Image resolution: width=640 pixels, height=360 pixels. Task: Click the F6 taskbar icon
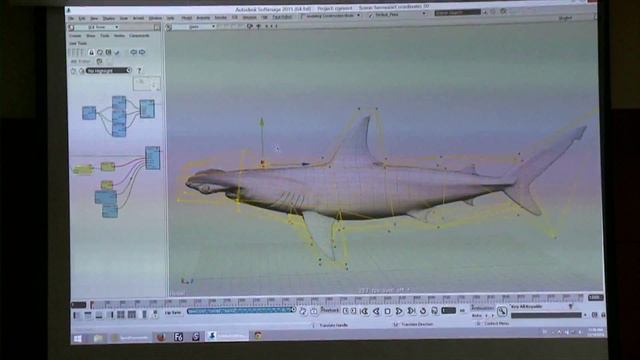click(x=178, y=337)
